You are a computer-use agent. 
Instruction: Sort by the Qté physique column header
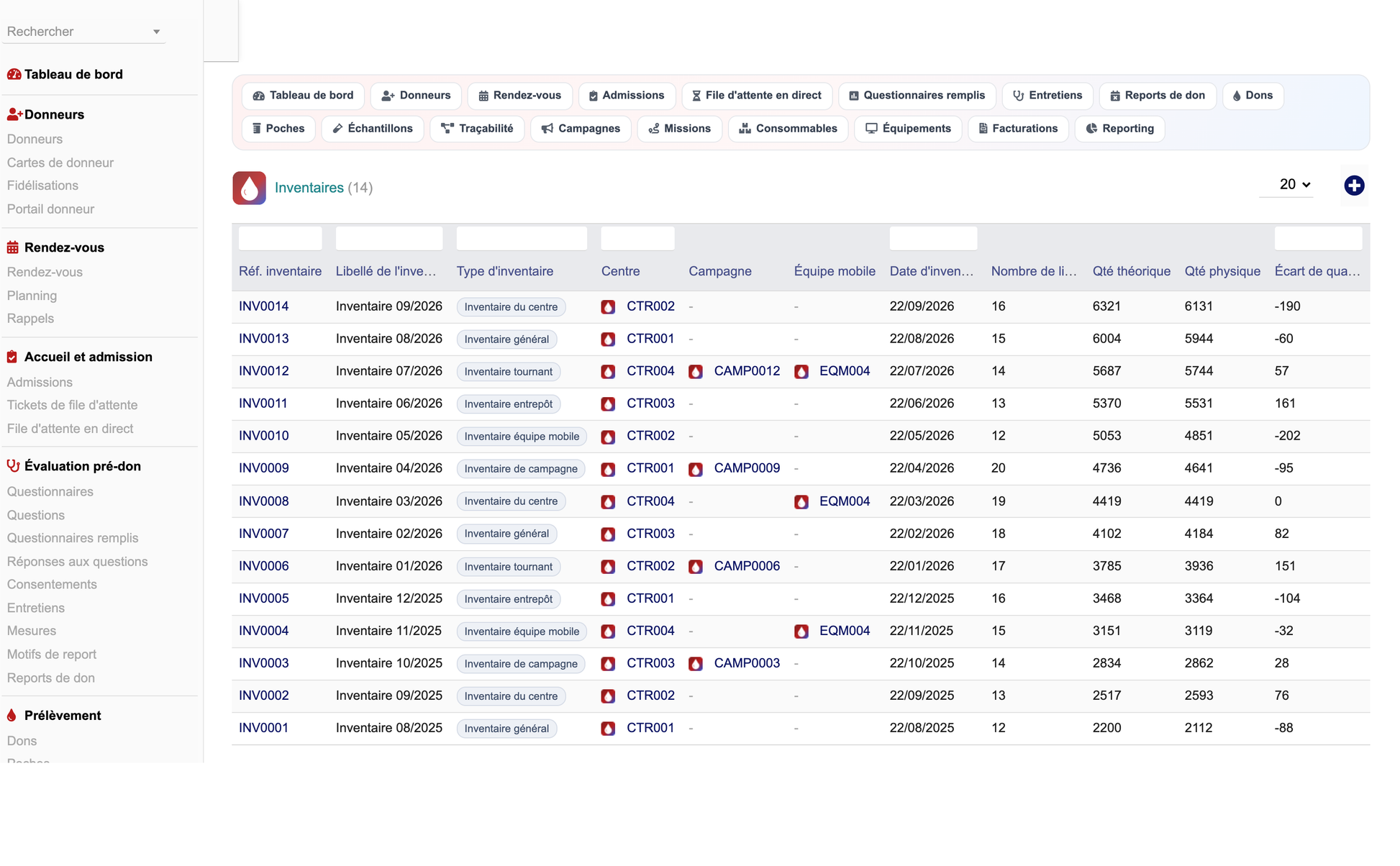click(x=1222, y=271)
